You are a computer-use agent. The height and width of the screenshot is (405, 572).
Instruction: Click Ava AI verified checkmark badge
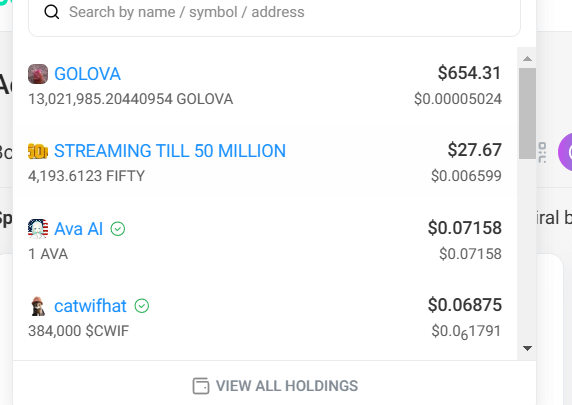click(x=118, y=229)
